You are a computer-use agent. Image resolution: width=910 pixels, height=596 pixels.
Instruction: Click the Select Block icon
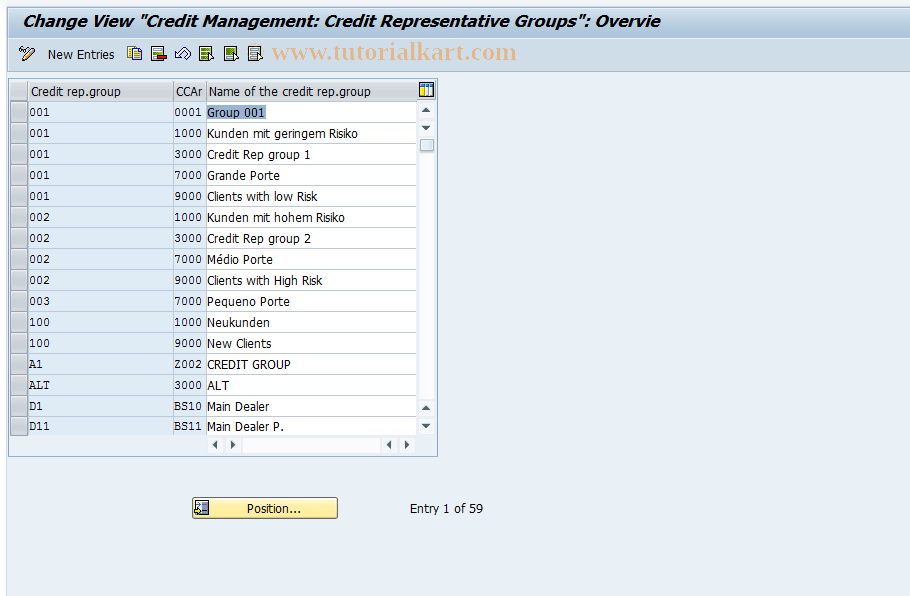click(231, 54)
